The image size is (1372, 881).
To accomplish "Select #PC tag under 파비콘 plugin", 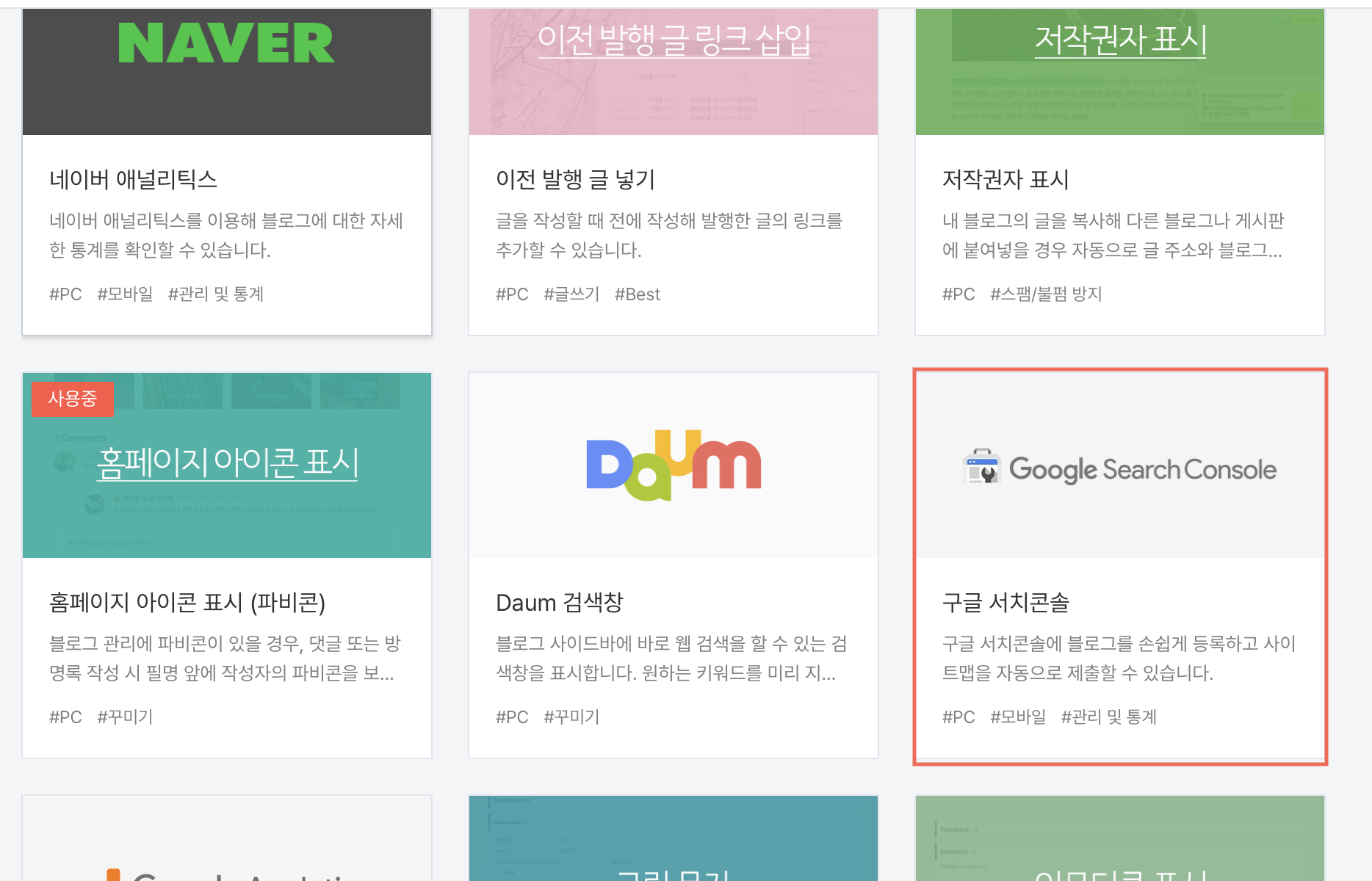I will coord(65,717).
